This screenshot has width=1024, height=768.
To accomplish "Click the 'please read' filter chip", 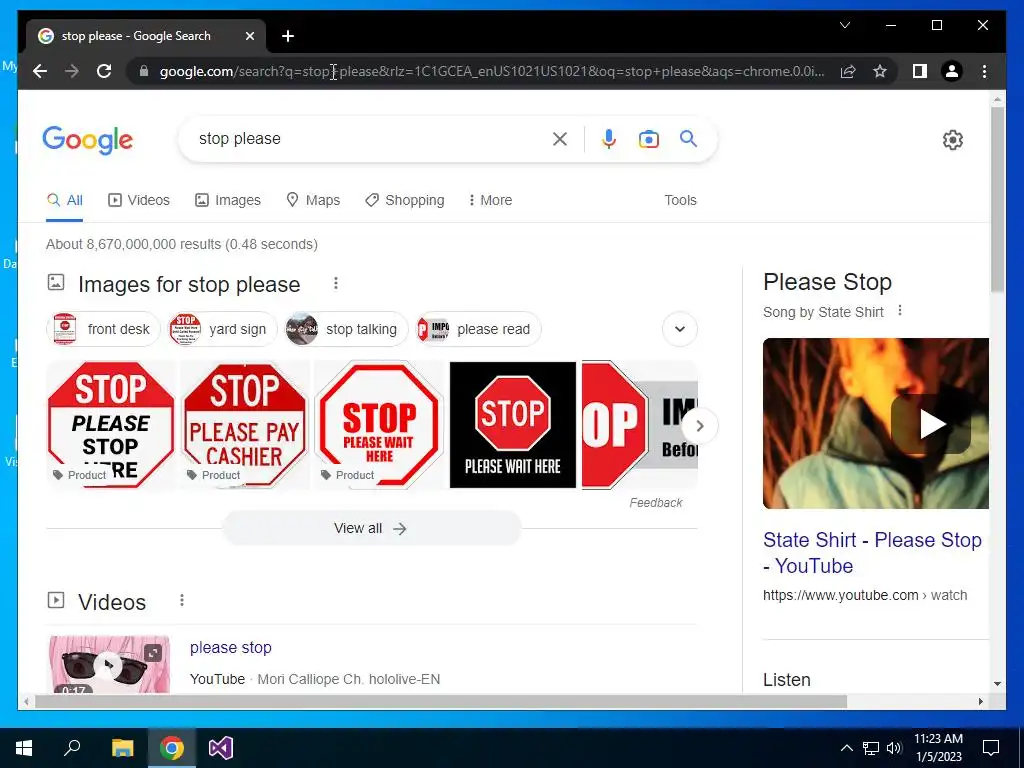I will 478,329.
